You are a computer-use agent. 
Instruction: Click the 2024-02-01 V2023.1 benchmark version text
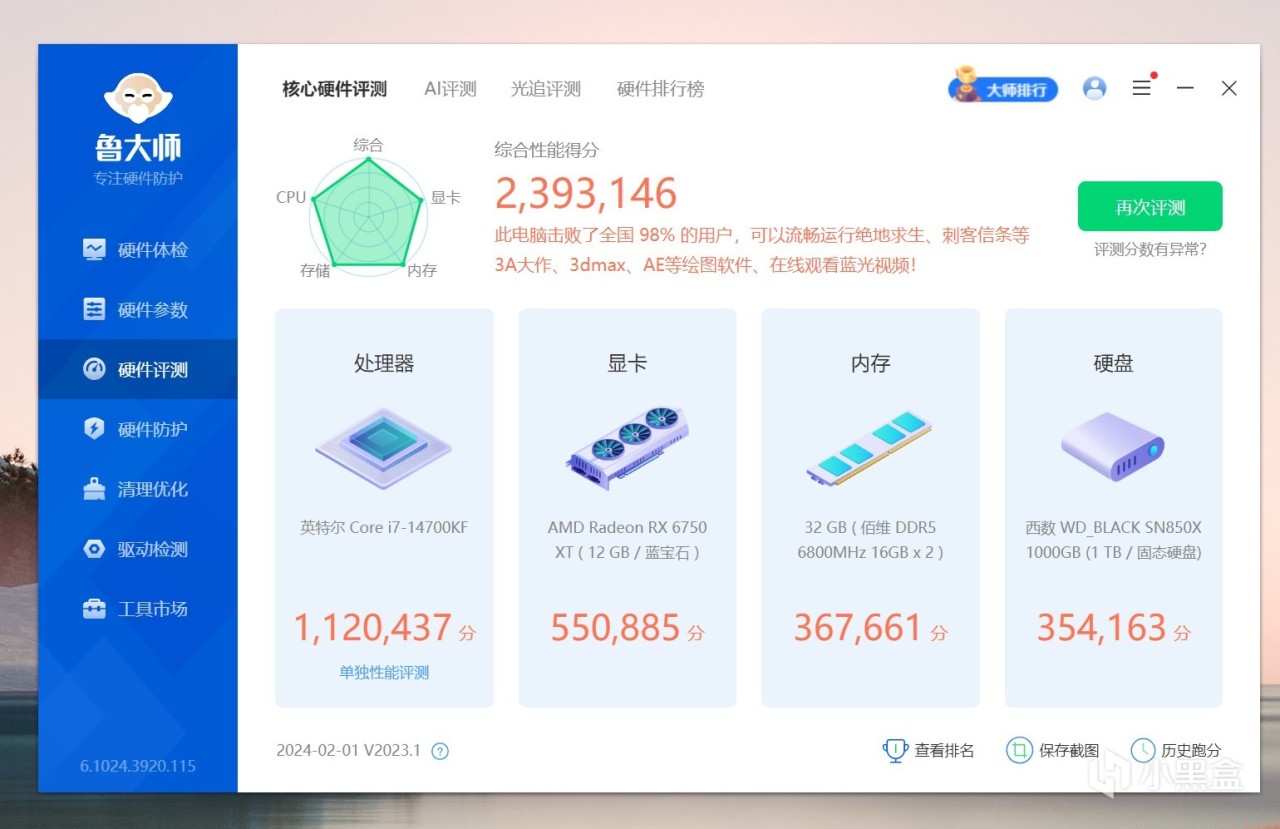click(x=349, y=751)
